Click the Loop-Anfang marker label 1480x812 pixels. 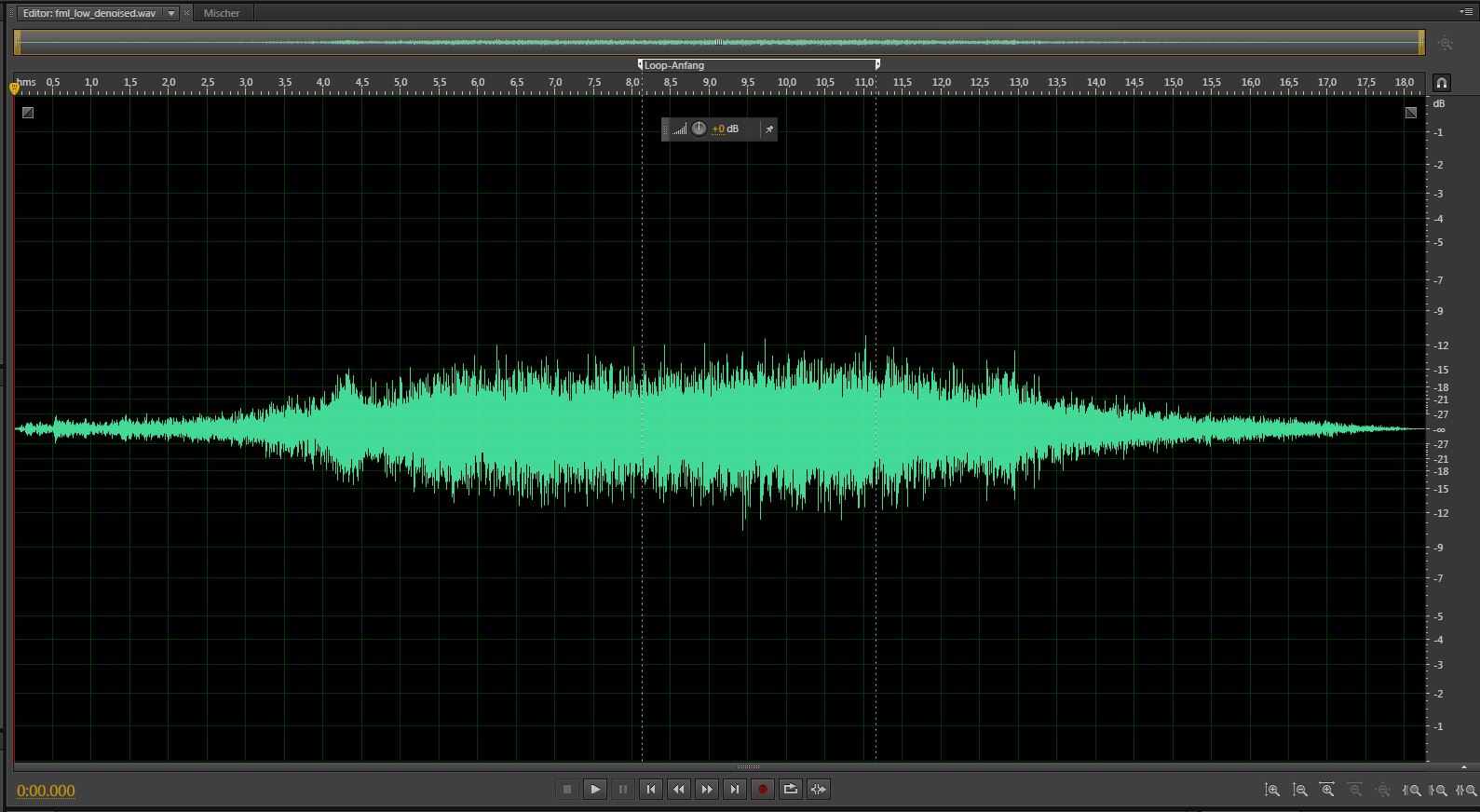click(674, 65)
